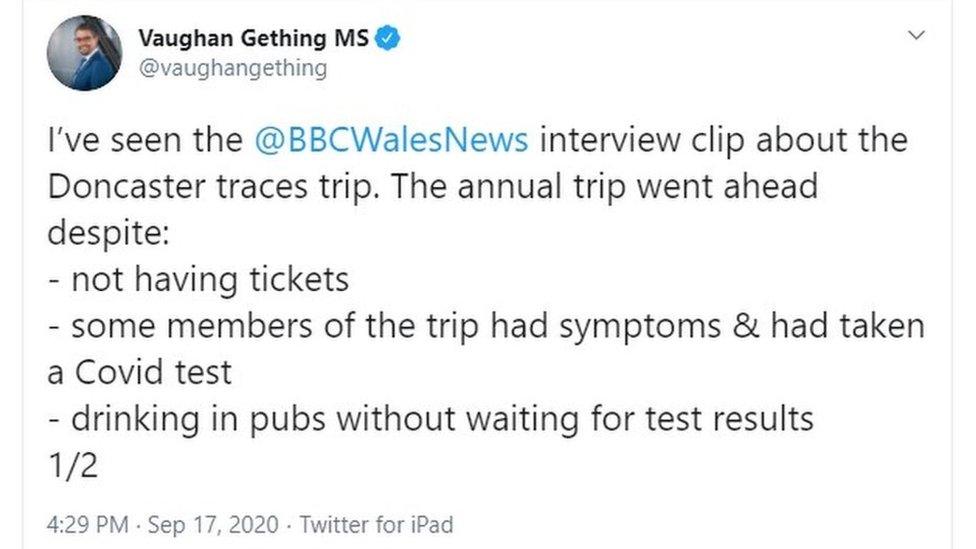This screenshot has height=549, width=976.
Task: Click the word 'despite:' in the tweet
Action: (x=109, y=232)
